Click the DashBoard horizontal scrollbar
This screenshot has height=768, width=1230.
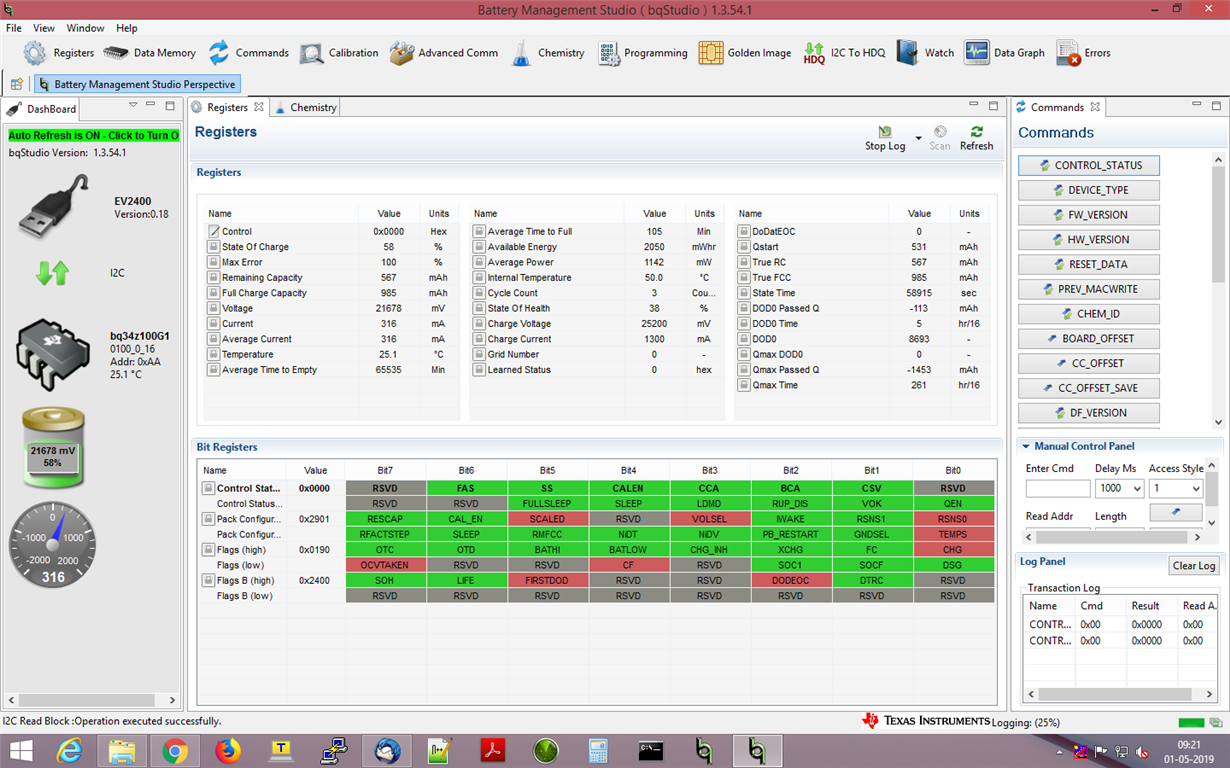pos(90,701)
